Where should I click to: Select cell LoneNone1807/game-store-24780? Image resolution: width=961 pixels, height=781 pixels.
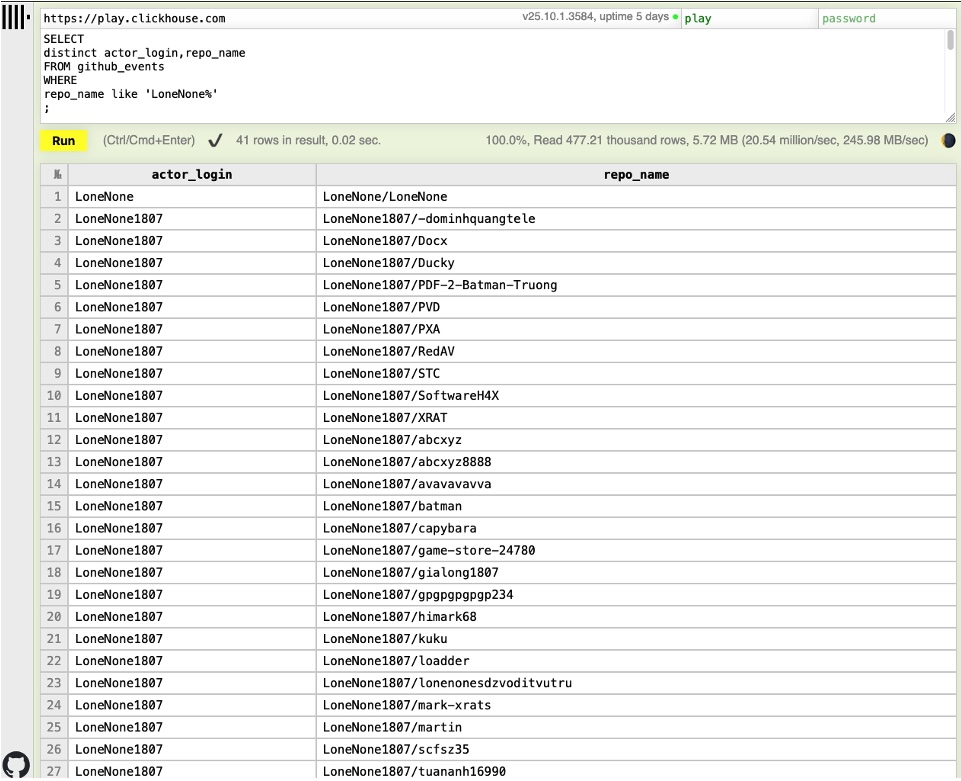pos(636,550)
